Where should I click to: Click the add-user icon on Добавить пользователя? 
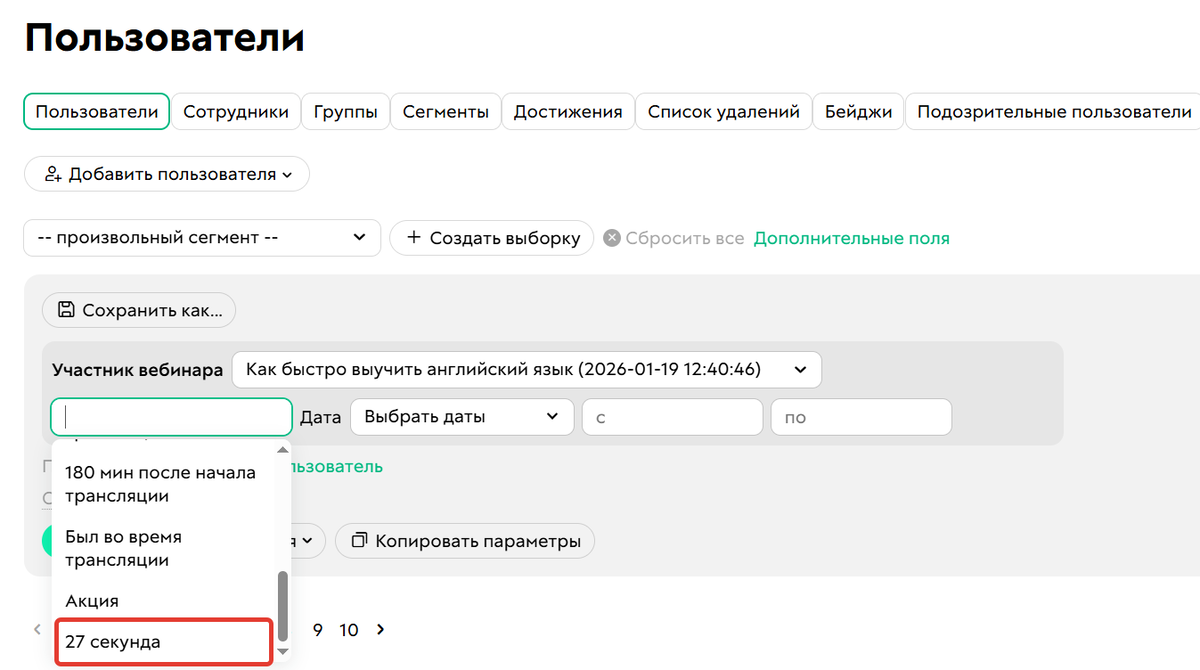(51, 173)
